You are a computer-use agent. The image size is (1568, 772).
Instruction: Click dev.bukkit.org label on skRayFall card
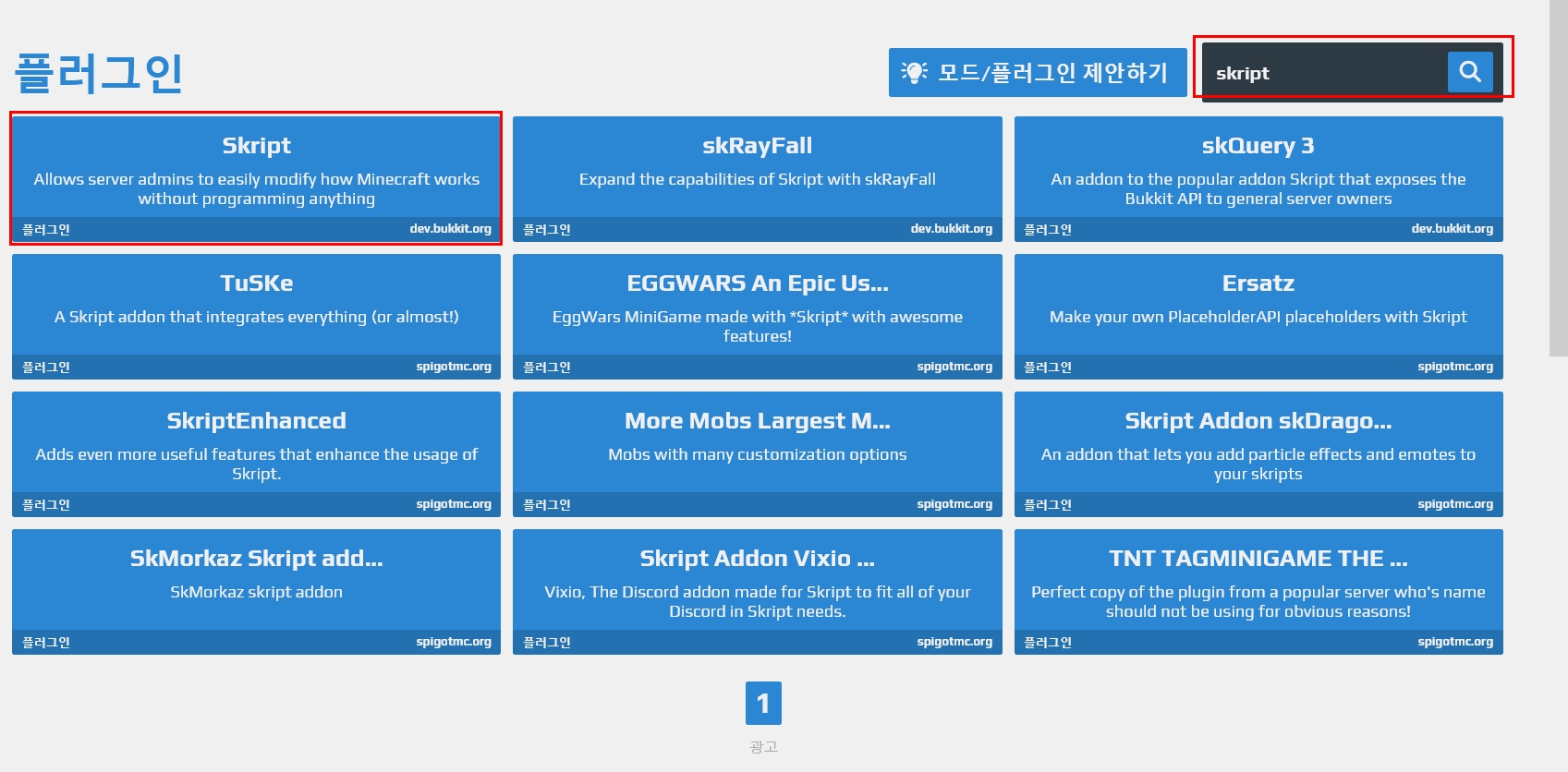coord(952,229)
